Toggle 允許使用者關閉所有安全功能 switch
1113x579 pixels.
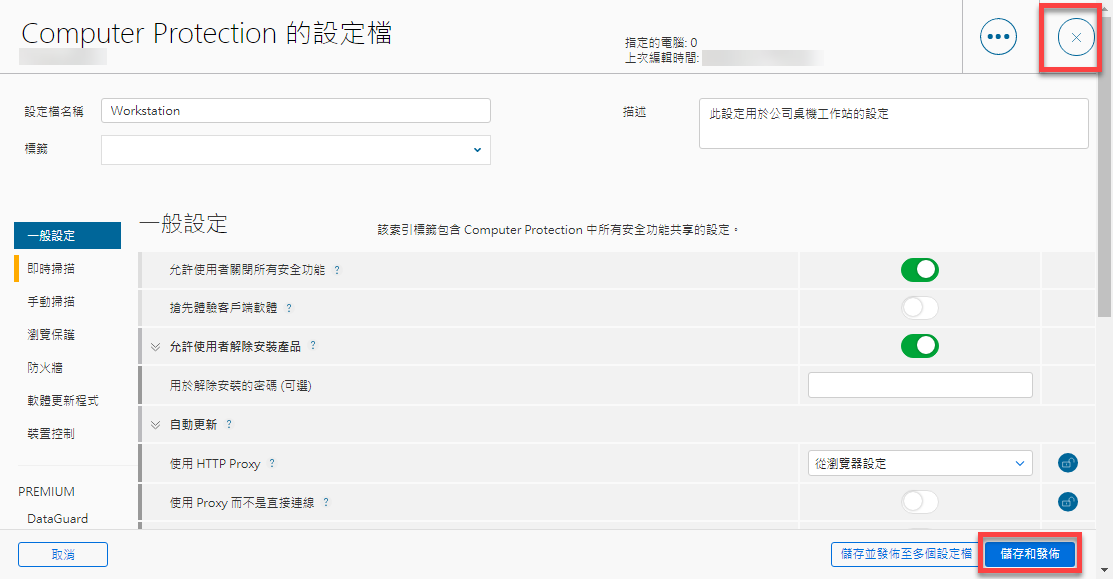[x=919, y=270]
